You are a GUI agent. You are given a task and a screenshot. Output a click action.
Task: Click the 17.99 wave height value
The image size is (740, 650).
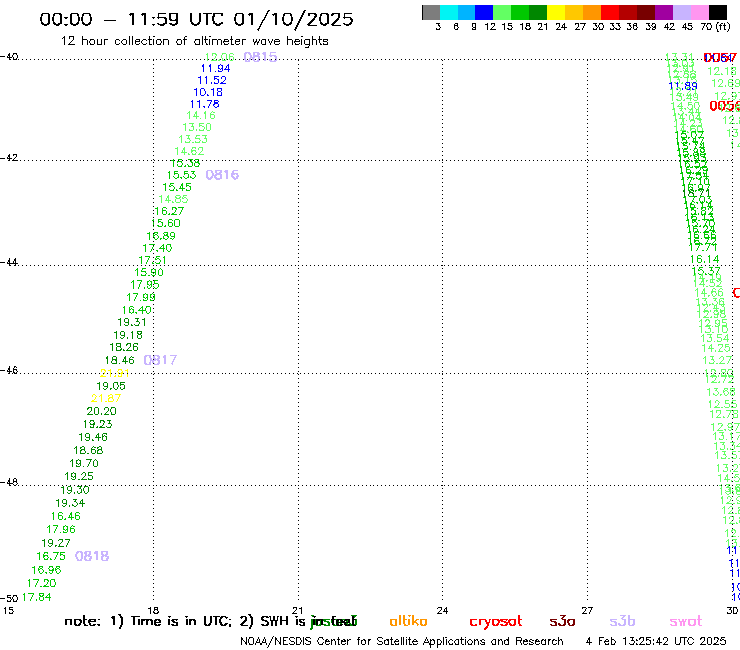[x=141, y=297]
